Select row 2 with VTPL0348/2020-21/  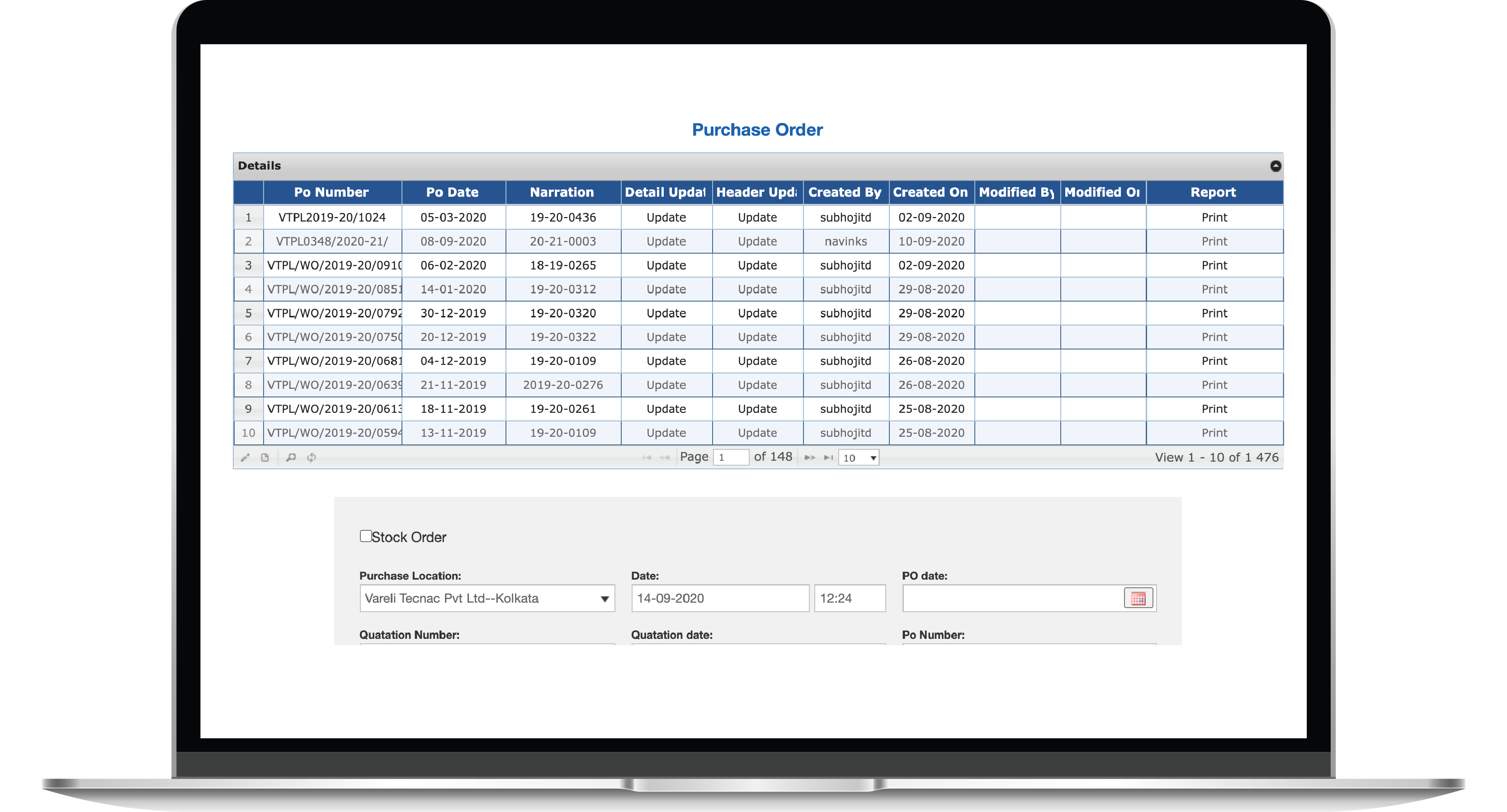(332, 241)
